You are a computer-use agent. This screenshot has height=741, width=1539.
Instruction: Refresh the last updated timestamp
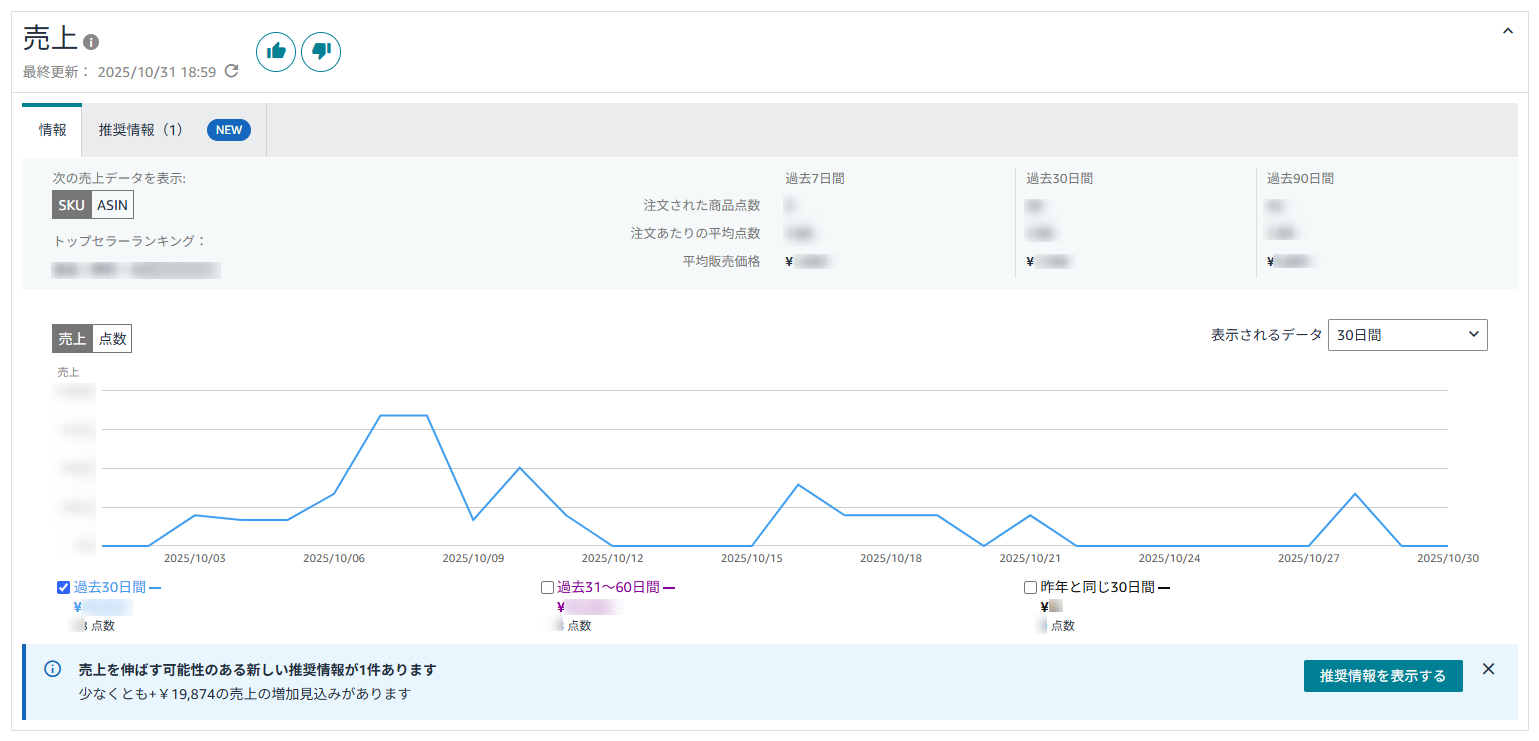[x=232, y=71]
